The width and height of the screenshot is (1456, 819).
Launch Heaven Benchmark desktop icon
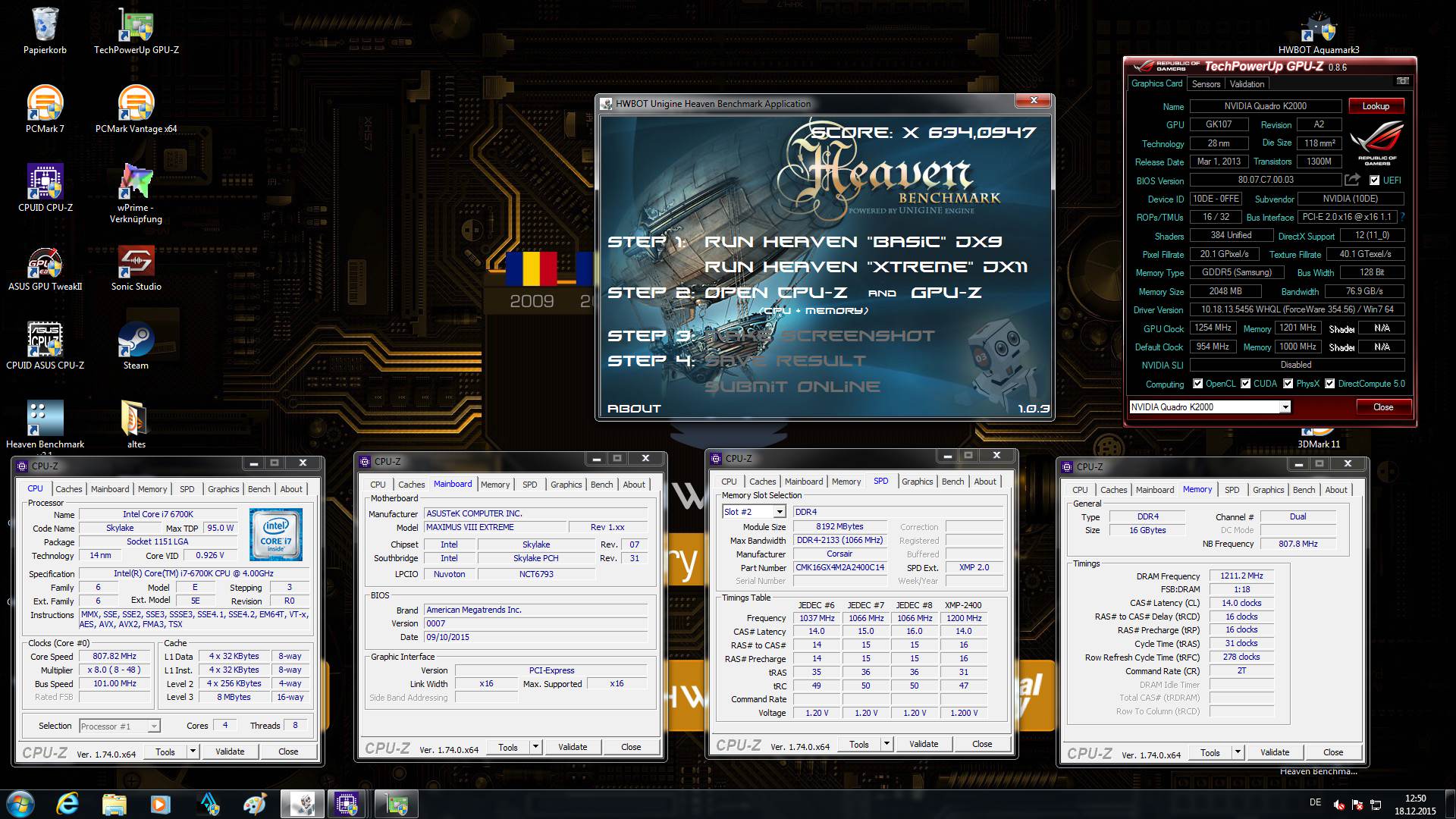click(45, 425)
